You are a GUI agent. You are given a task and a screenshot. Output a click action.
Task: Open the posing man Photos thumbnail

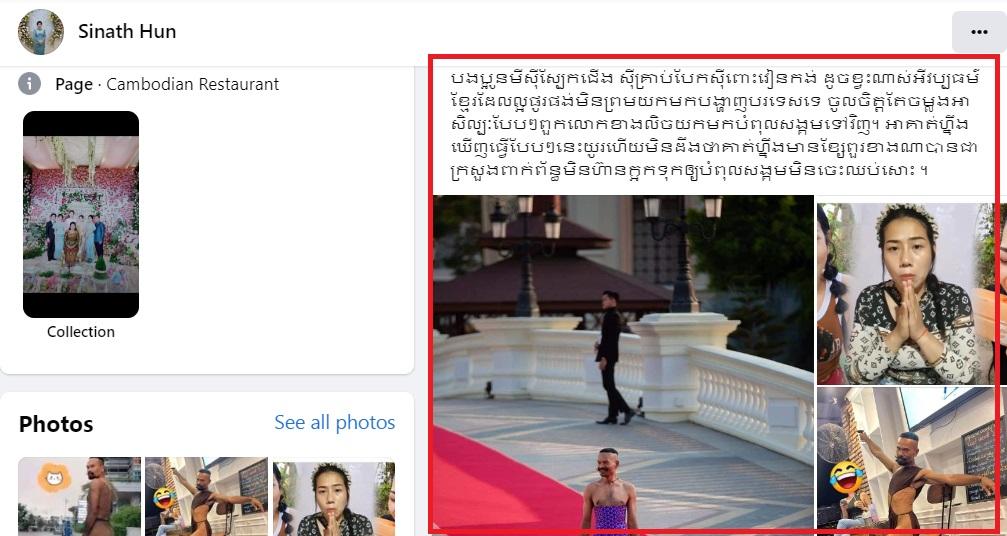pos(207,496)
